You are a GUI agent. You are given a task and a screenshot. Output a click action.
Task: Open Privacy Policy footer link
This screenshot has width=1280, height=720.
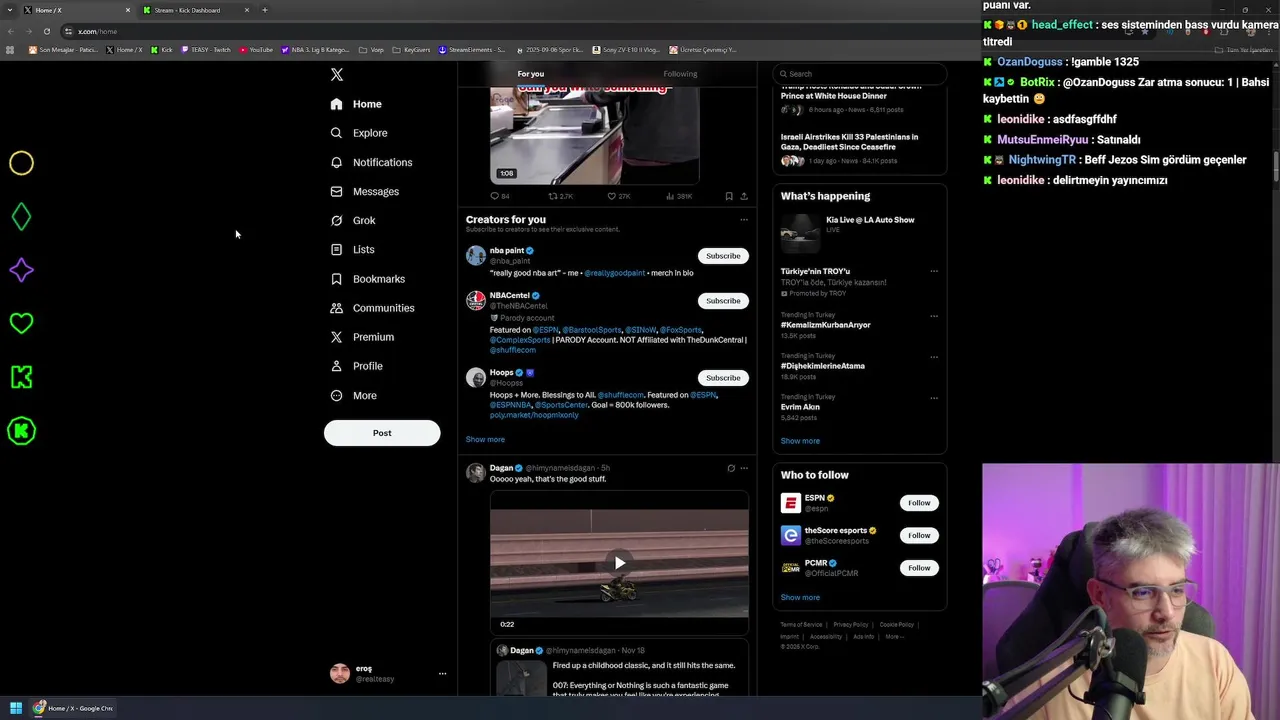[x=851, y=625]
